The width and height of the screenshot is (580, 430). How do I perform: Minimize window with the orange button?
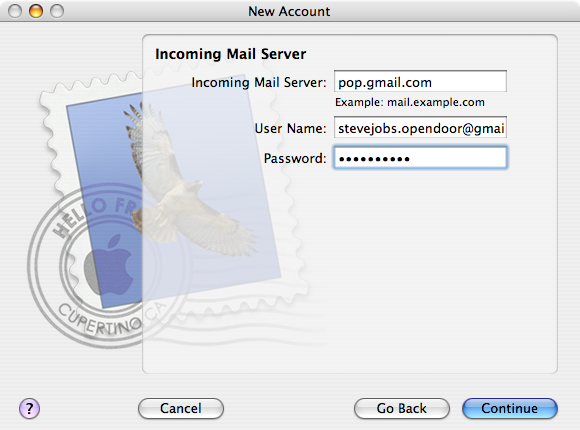[36, 11]
